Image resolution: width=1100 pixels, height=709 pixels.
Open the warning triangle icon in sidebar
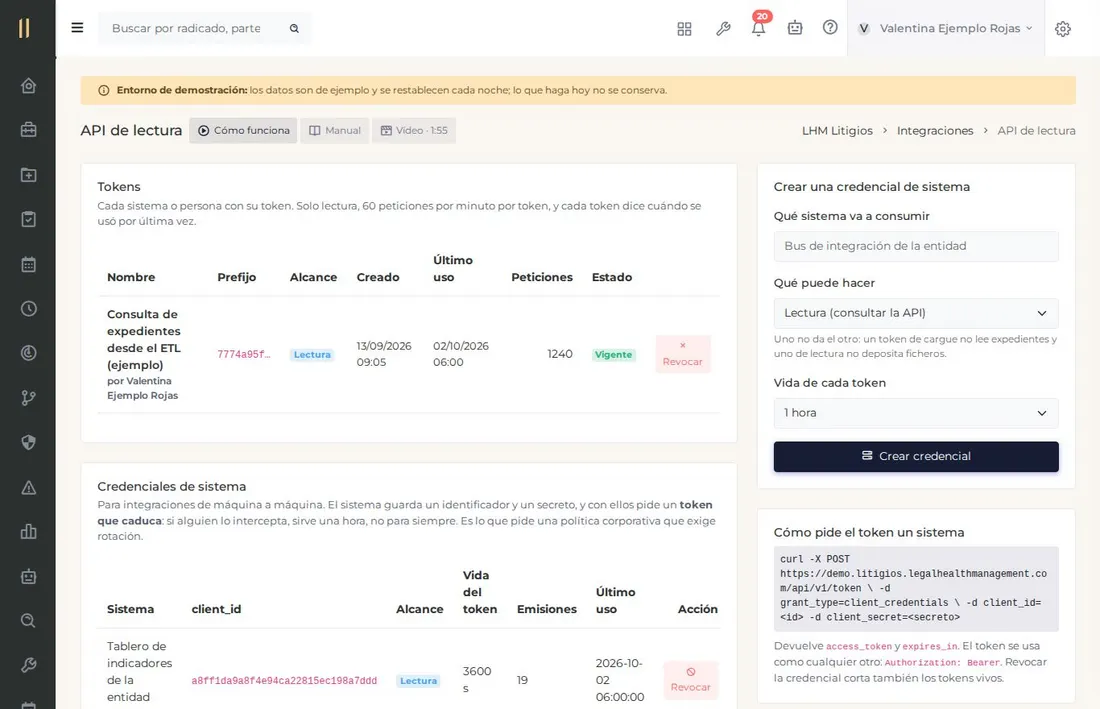(28, 487)
